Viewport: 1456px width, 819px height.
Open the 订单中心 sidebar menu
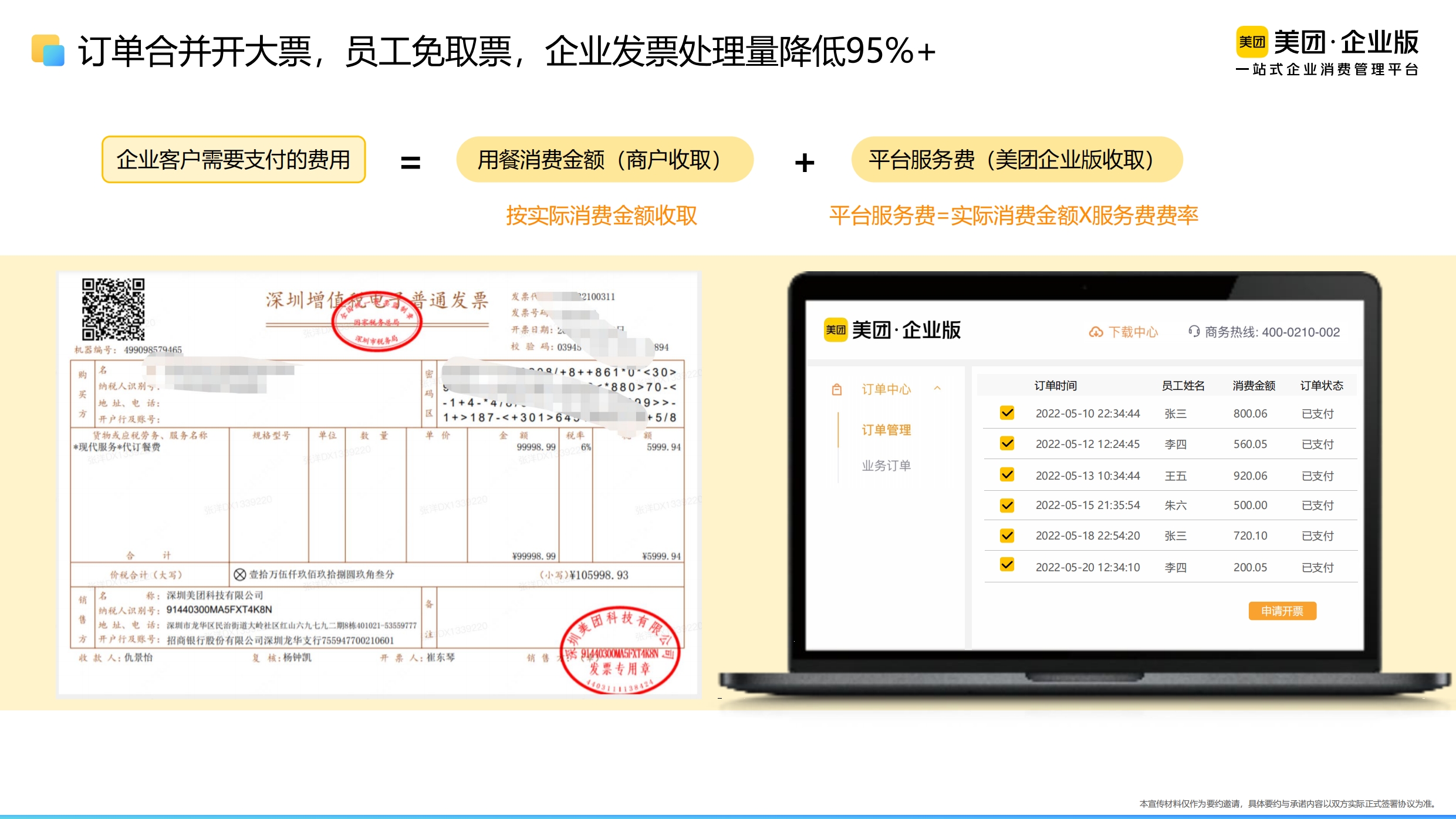[886, 389]
